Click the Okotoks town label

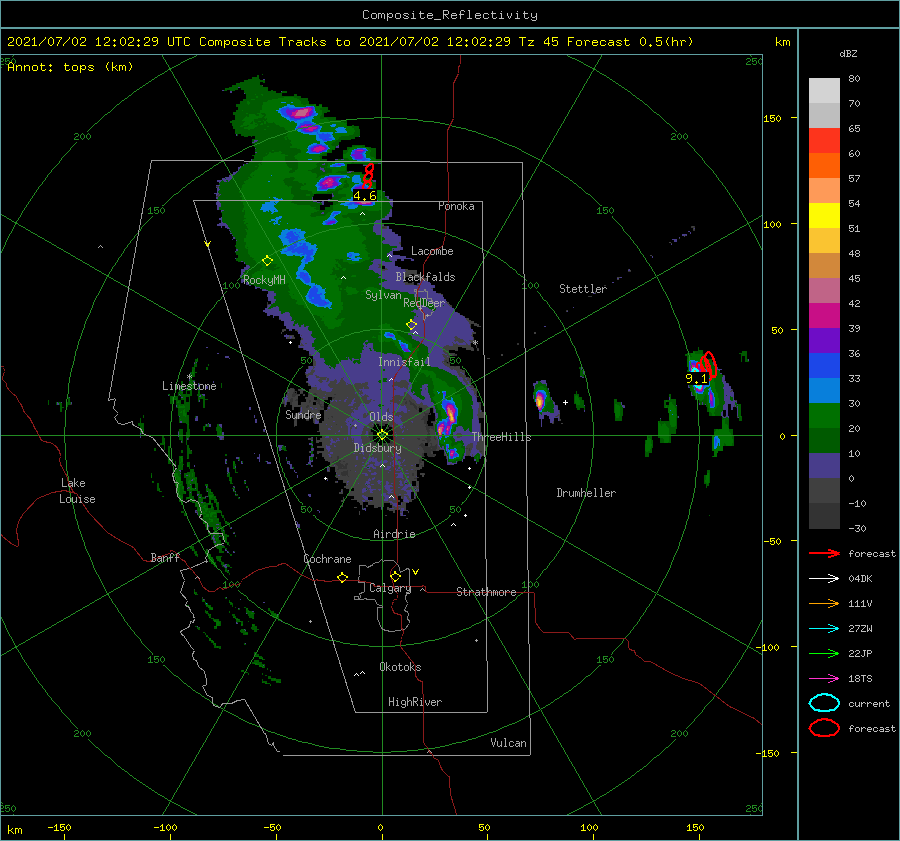pos(400,667)
